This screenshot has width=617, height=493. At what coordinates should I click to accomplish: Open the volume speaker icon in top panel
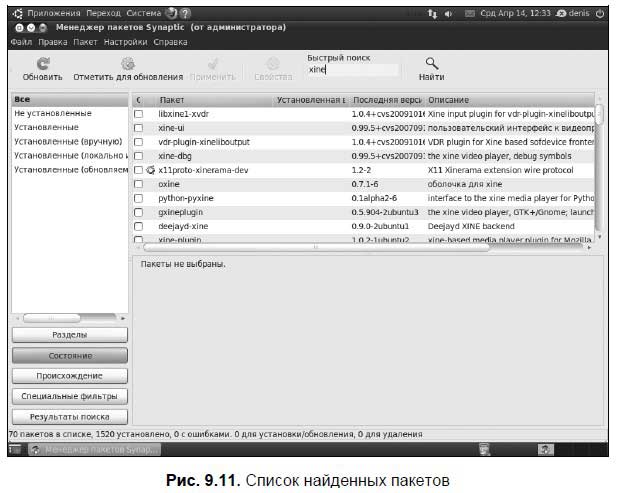[448, 14]
